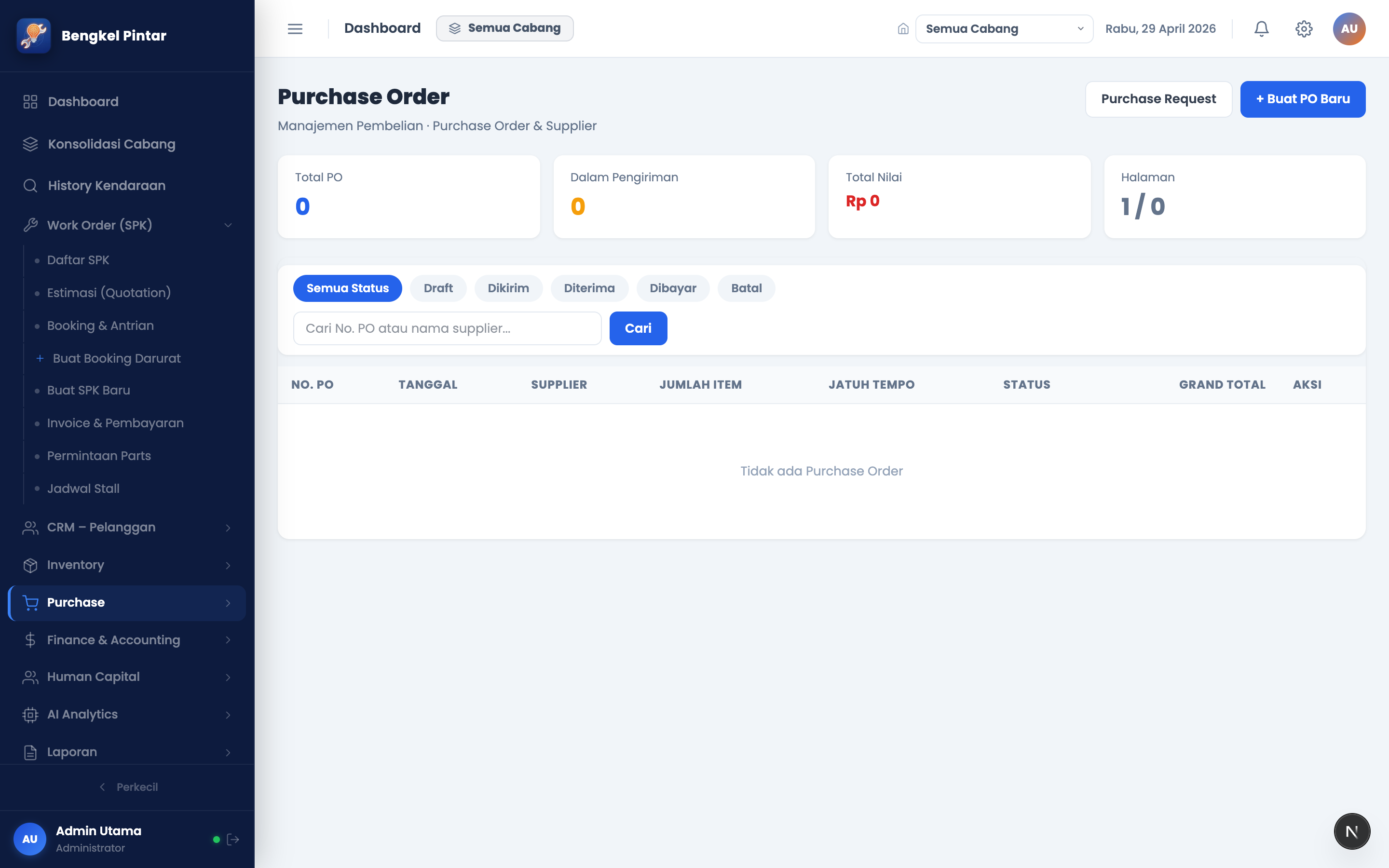
Task: Open Daftar SPK submenu item
Action: pyautogui.click(x=78, y=260)
